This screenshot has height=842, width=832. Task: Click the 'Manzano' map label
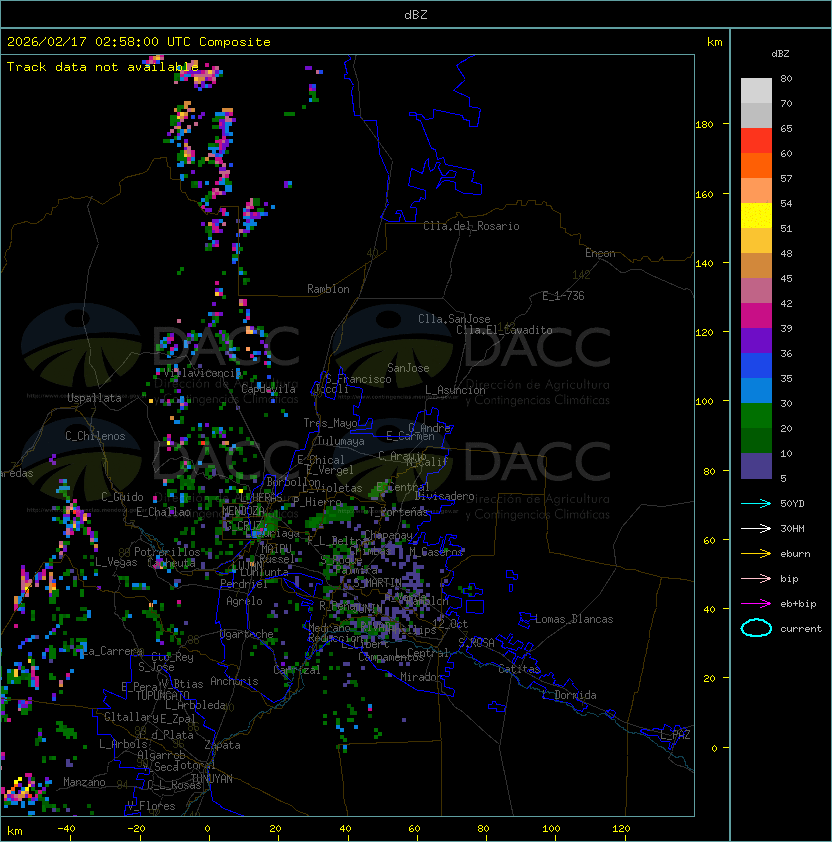pos(84,782)
